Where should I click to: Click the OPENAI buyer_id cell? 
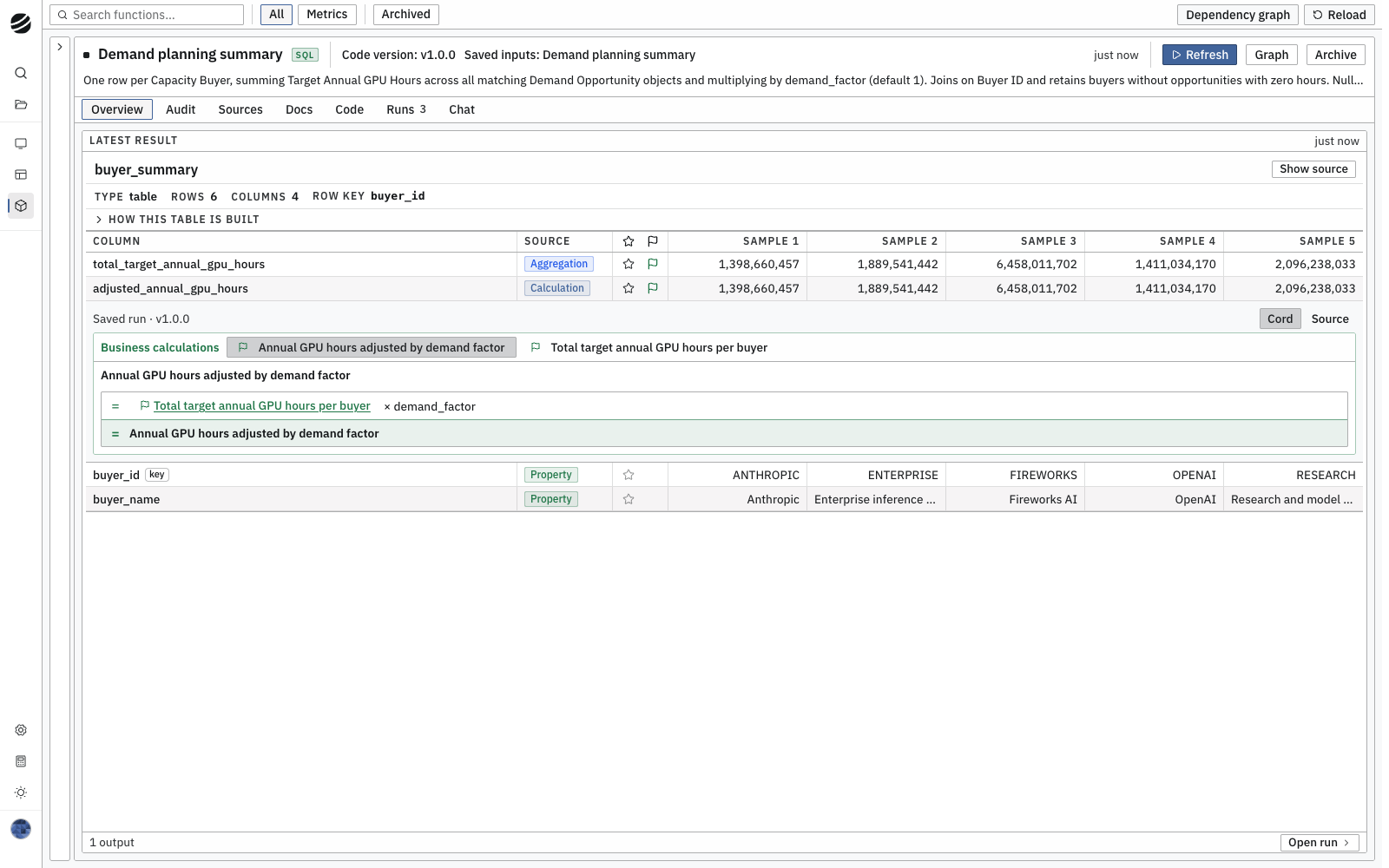(x=1155, y=475)
